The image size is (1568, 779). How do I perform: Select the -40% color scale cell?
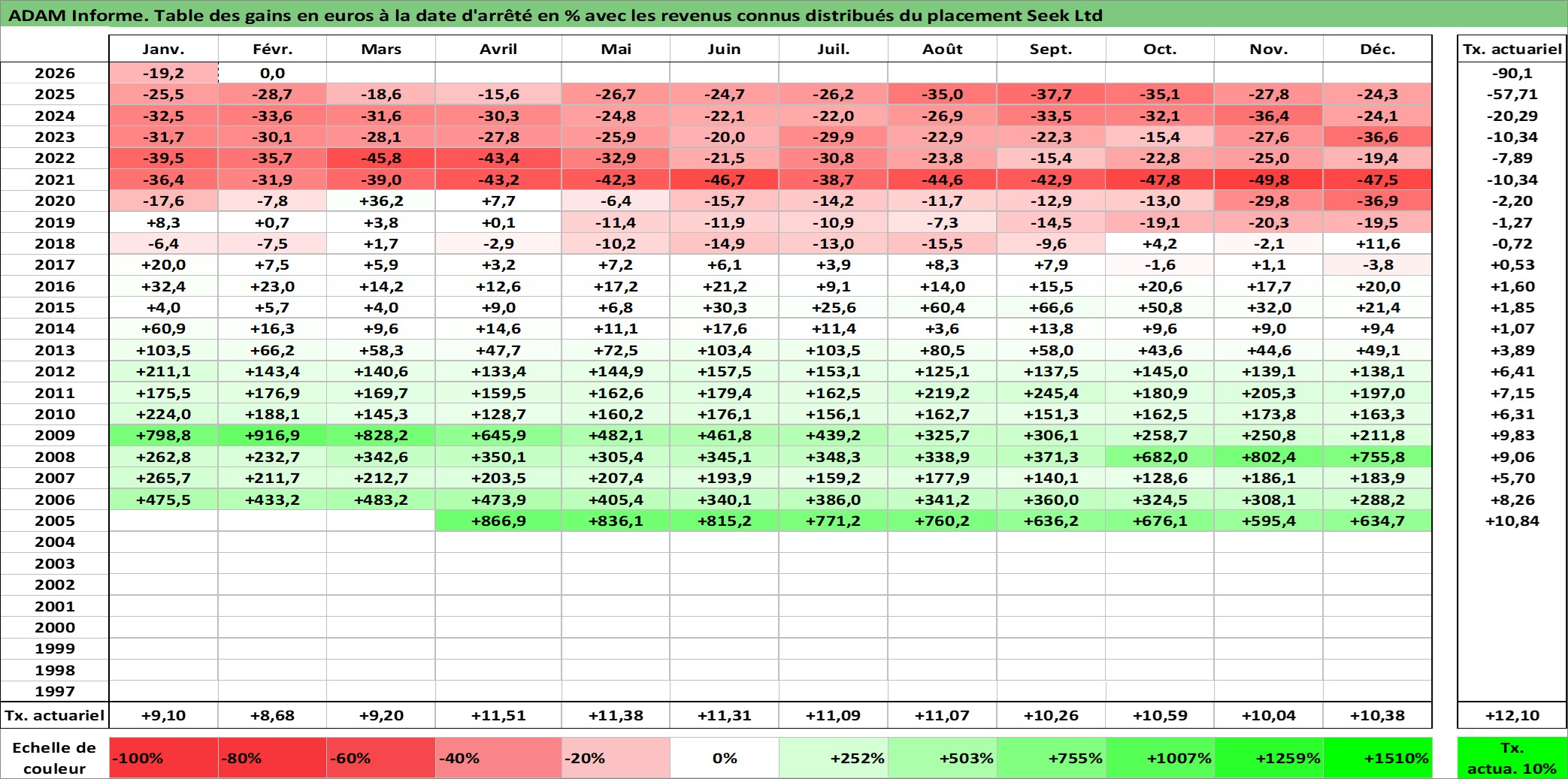click(x=498, y=758)
